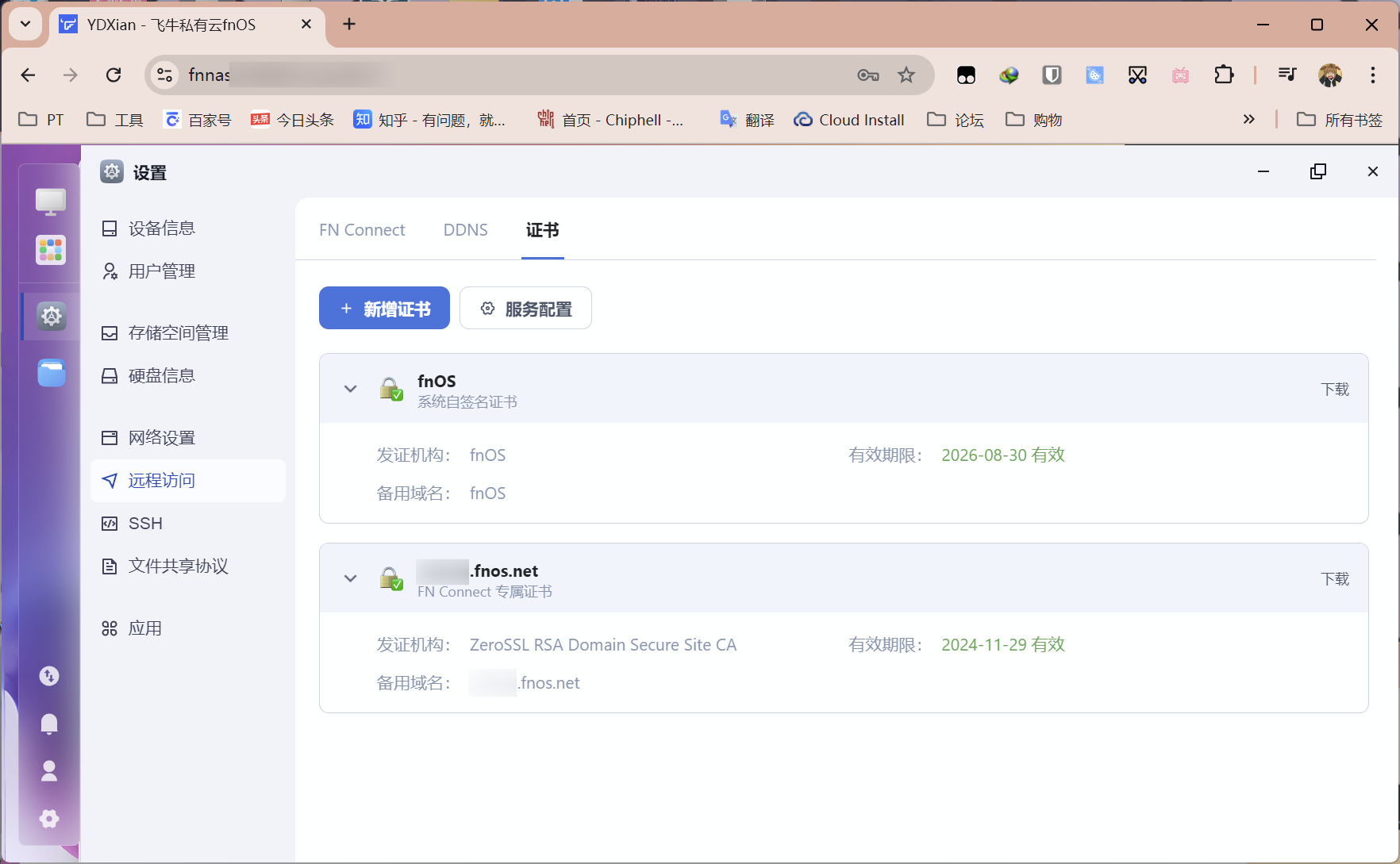Image resolution: width=1400 pixels, height=864 pixels.
Task: Open Chrome three-dot menu
Action: (1373, 75)
